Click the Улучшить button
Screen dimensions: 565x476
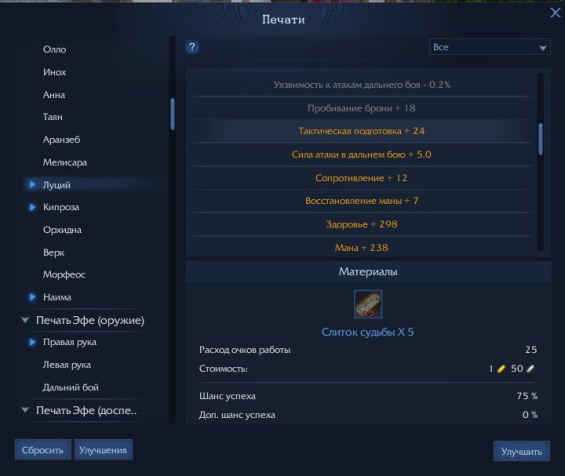(x=521, y=451)
